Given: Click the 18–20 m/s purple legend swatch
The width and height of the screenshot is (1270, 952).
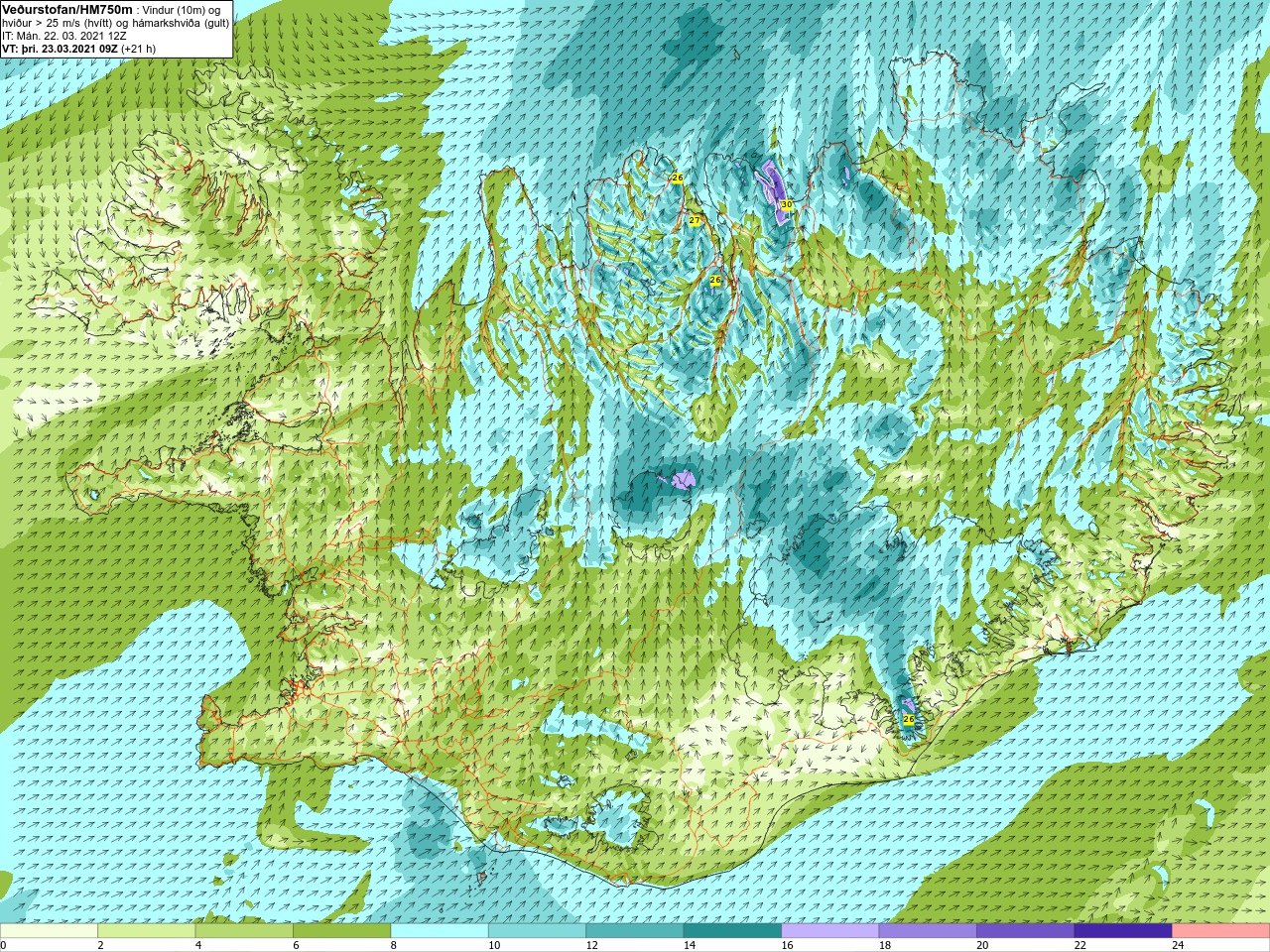Looking at the screenshot, I should 928,931.
